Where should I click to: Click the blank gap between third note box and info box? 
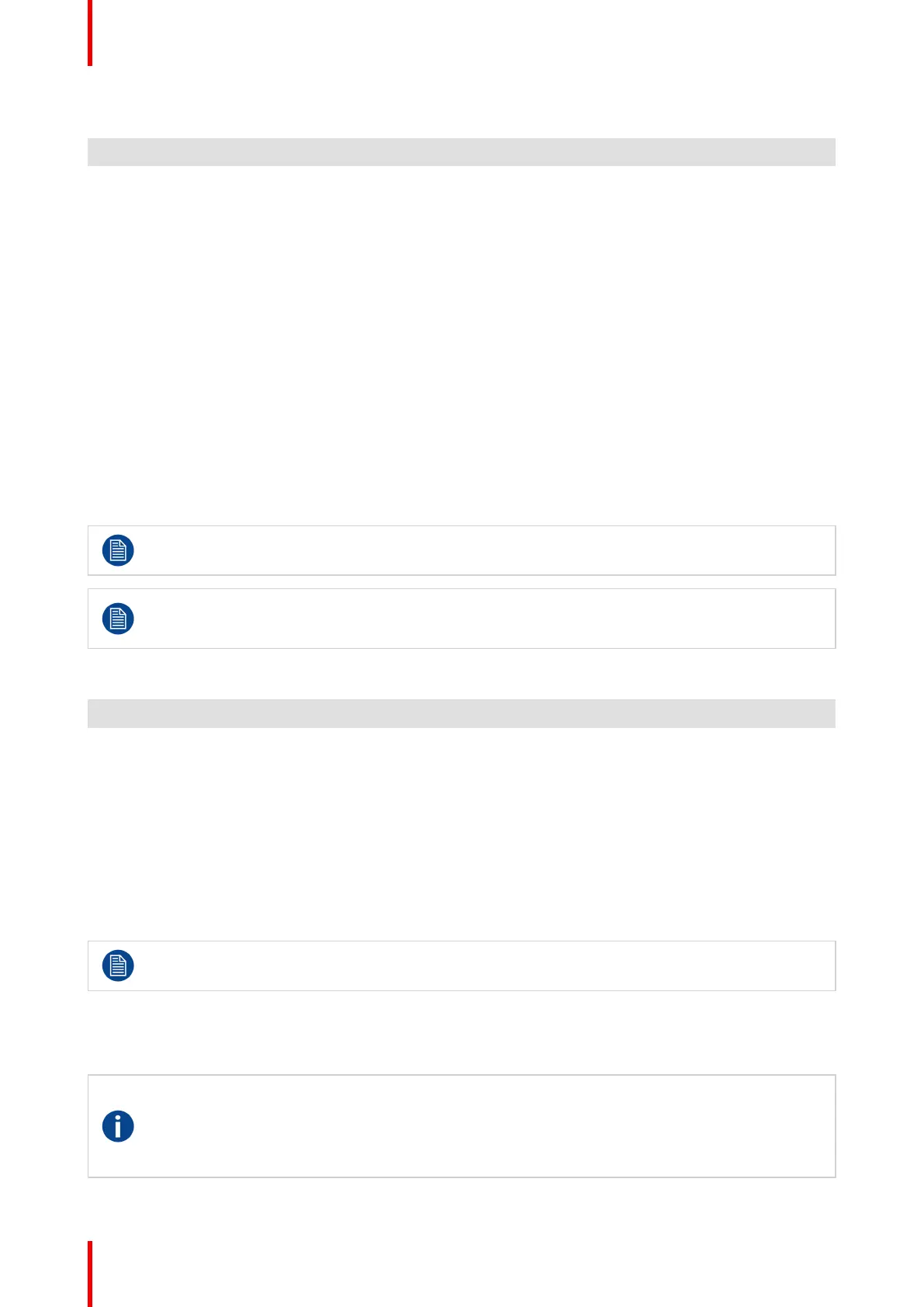(462, 1032)
